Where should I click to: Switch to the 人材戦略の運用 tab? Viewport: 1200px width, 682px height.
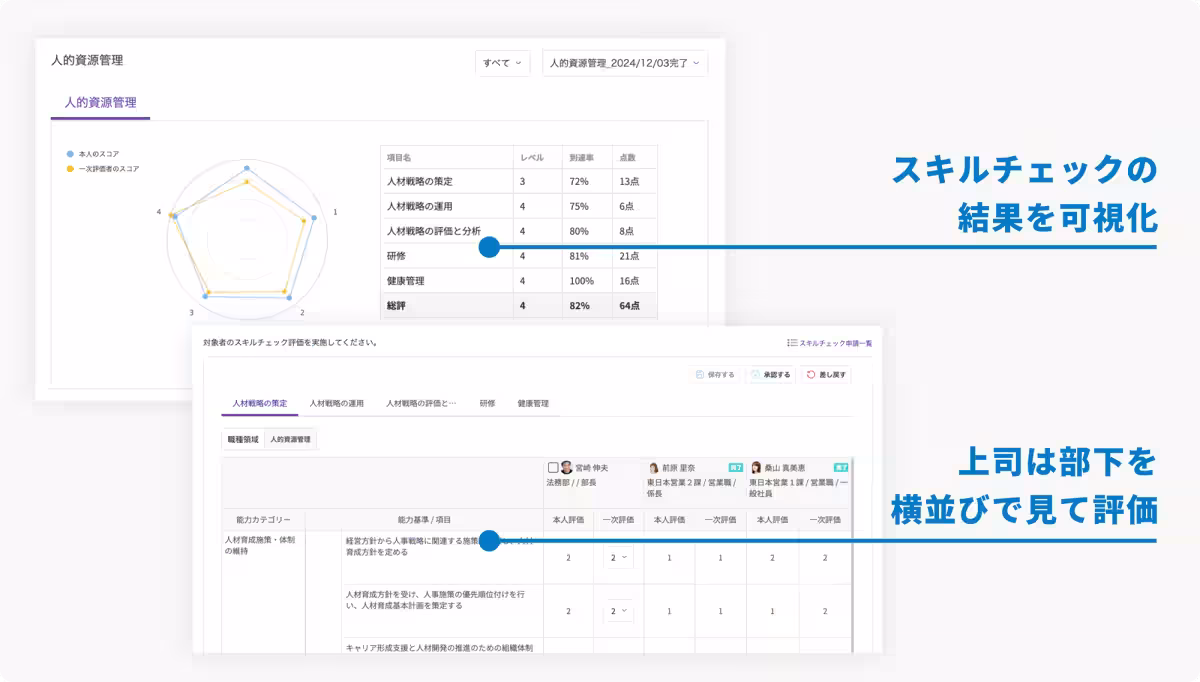(336, 403)
